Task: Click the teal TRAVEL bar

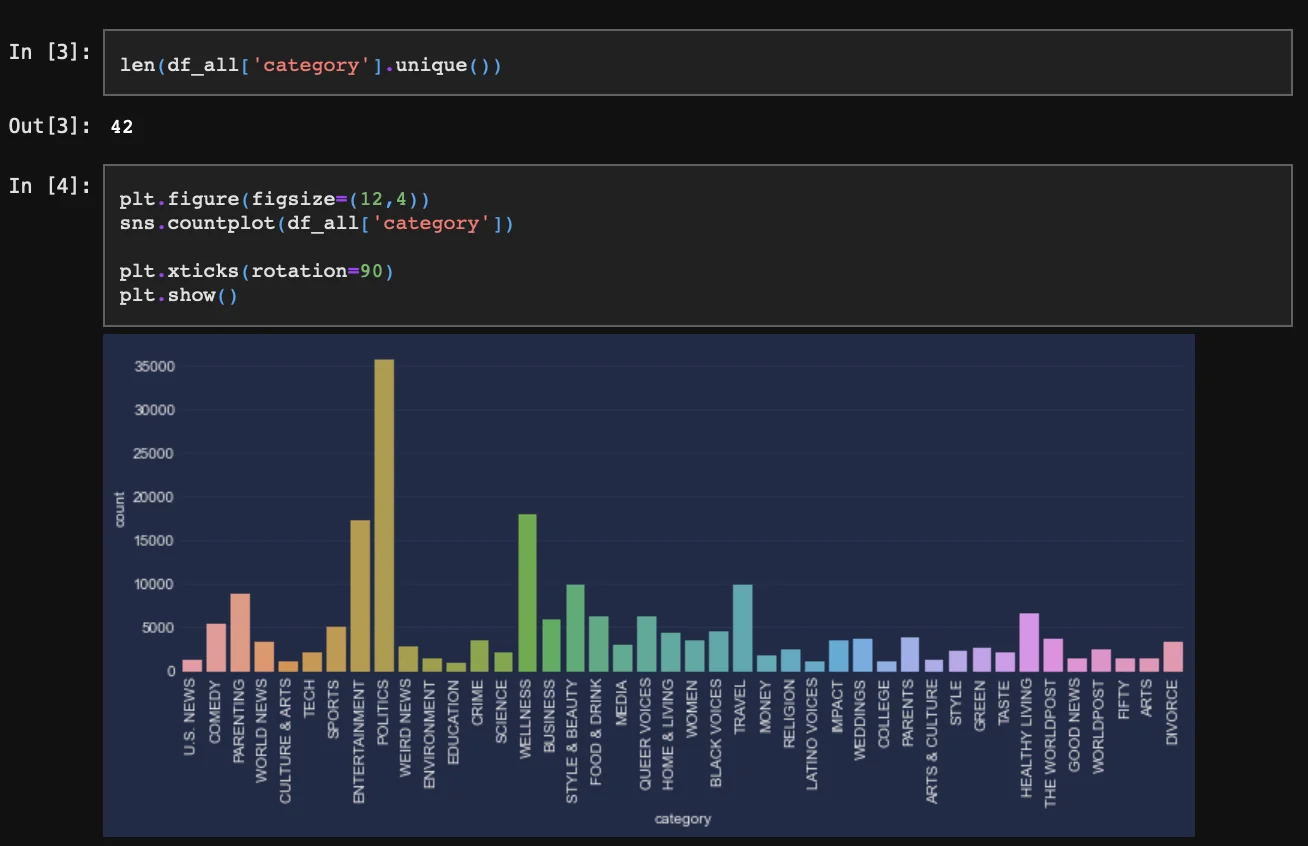Action: pos(743,628)
